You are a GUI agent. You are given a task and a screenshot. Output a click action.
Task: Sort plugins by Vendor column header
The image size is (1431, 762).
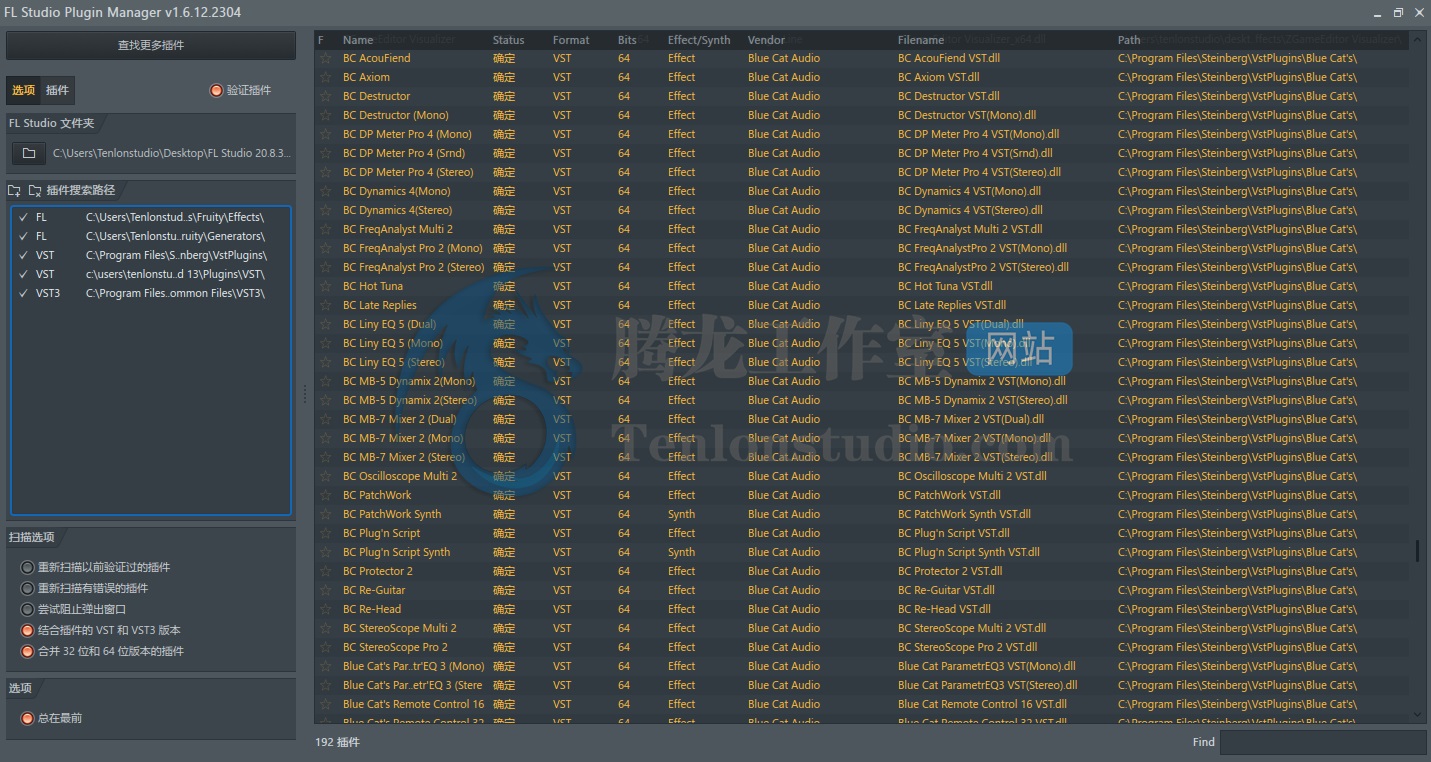click(x=767, y=40)
